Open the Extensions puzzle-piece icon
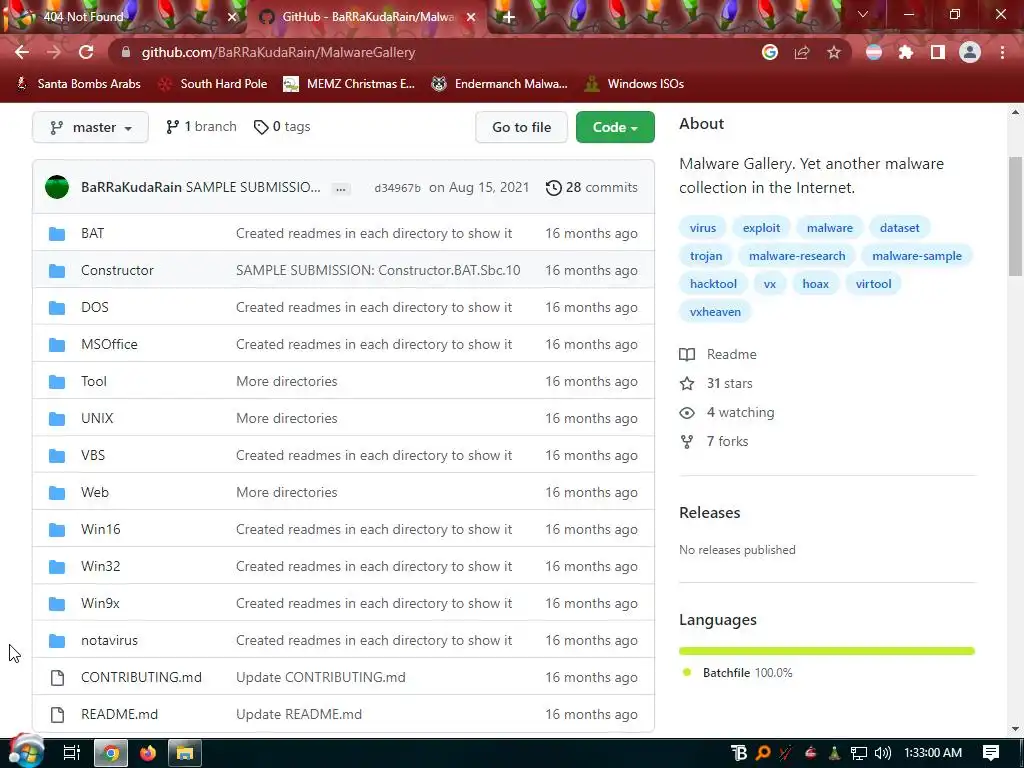Screen dimensions: 1024x768 click(x=906, y=52)
